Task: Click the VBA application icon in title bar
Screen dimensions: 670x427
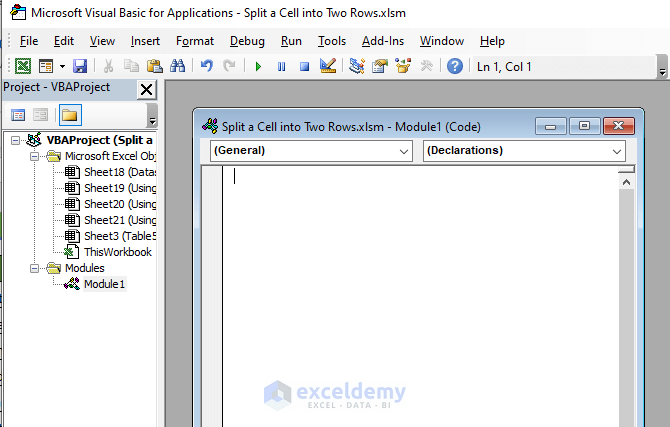Action: 18,13
